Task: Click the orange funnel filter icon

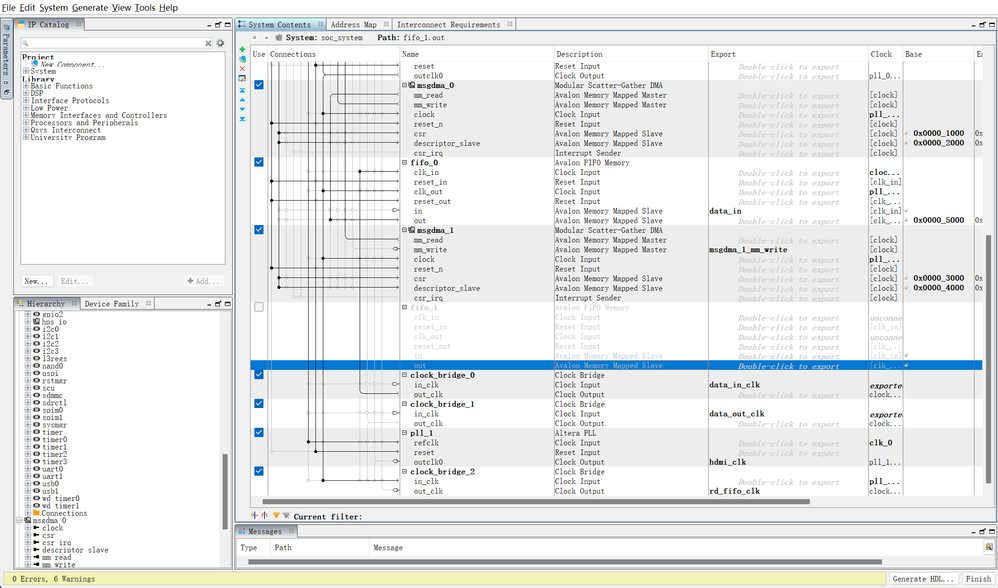Action: [x=277, y=516]
